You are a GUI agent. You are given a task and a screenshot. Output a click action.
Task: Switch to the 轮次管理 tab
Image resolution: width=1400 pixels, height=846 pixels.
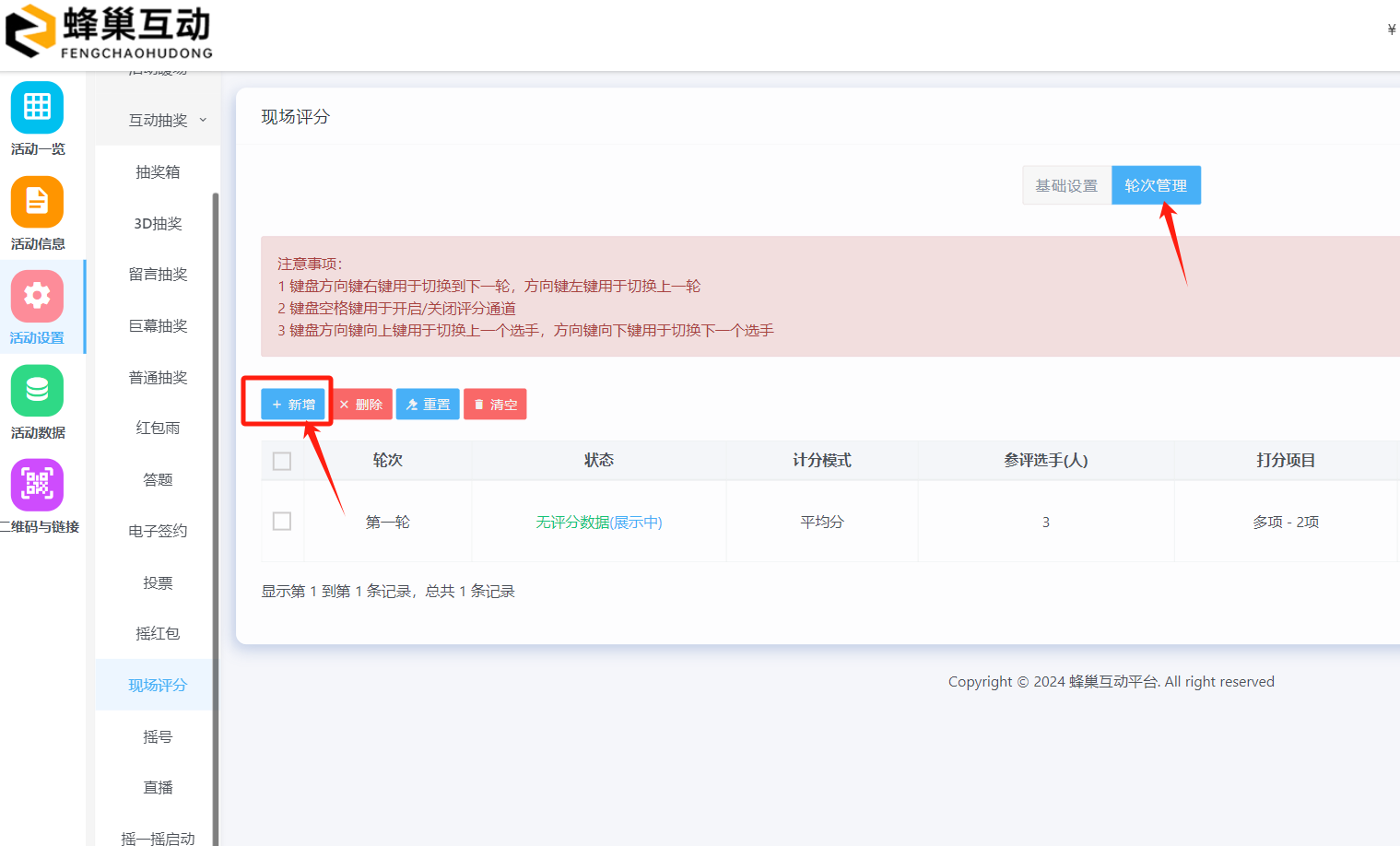1156,185
